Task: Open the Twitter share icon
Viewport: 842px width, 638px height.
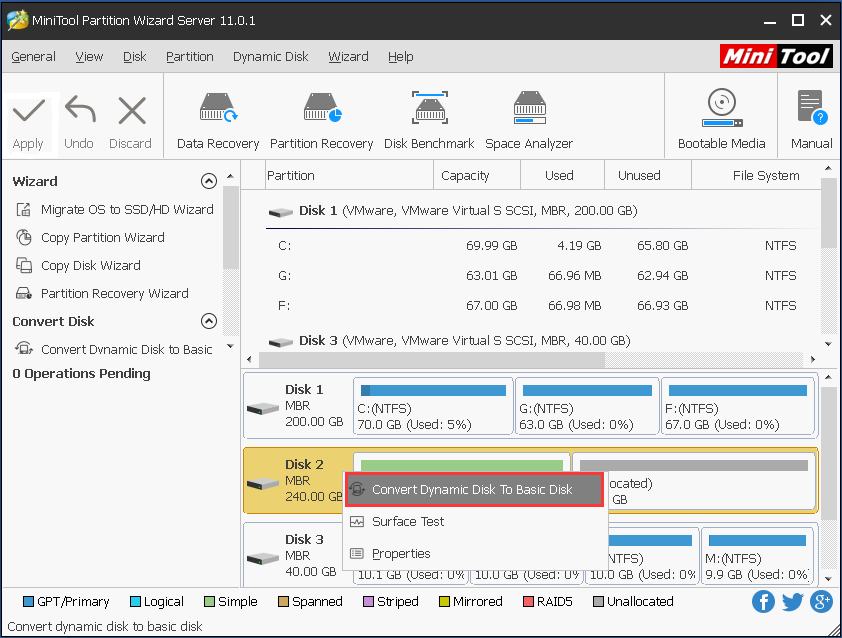Action: (x=793, y=601)
